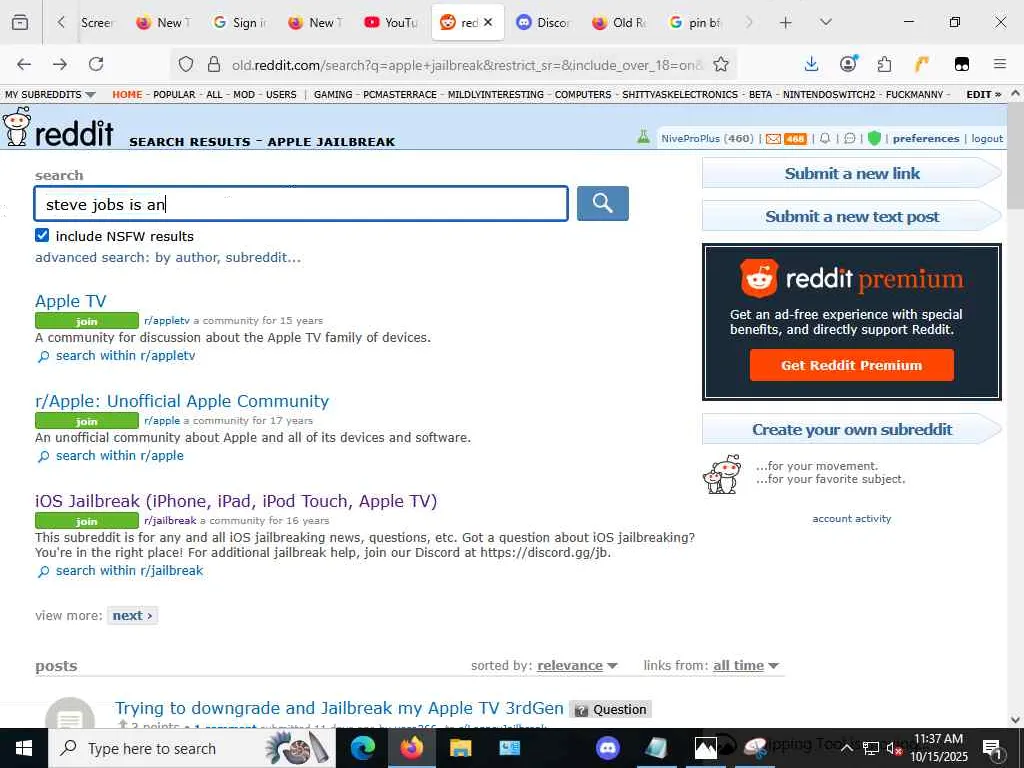This screenshot has width=1024, height=768.
Task: Open Discord from the taskbar
Action: pos(607,748)
